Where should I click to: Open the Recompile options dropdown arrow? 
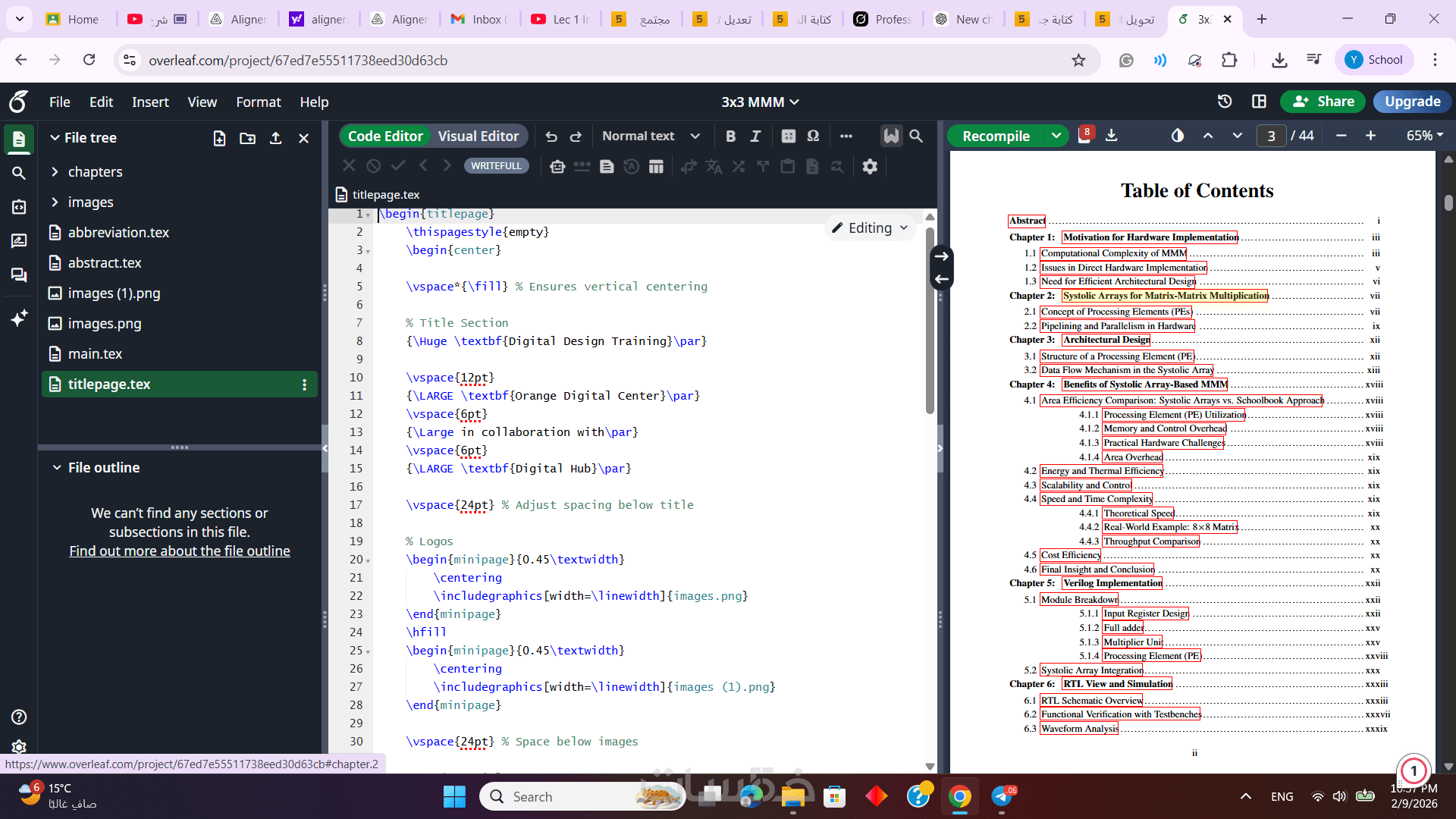tap(1056, 136)
